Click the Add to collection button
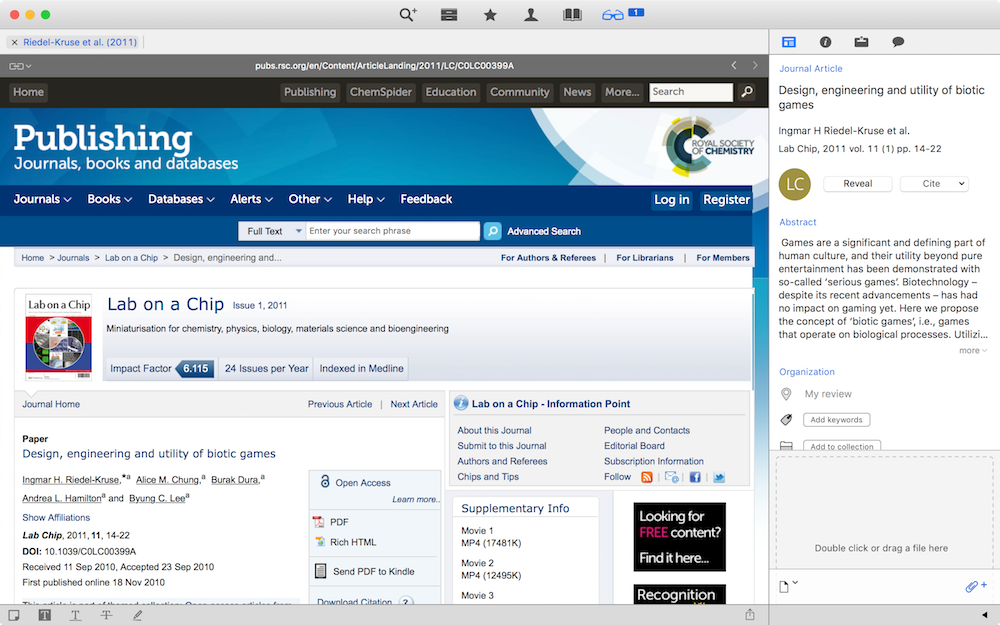Viewport: 1000px width, 625px height. point(842,446)
